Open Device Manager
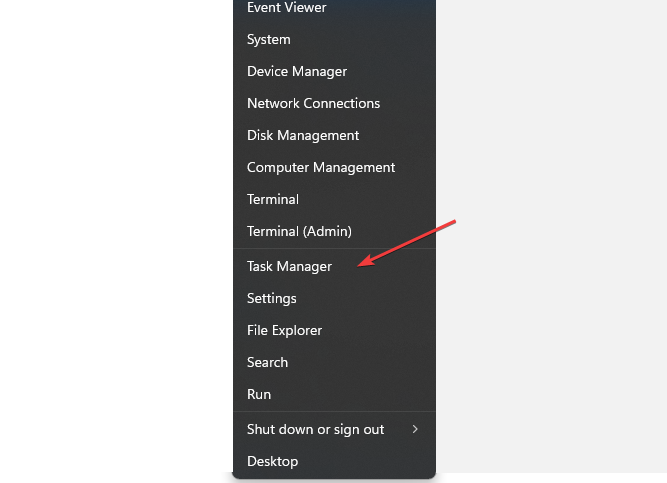Viewport: 667px width, 483px height. [x=297, y=72]
